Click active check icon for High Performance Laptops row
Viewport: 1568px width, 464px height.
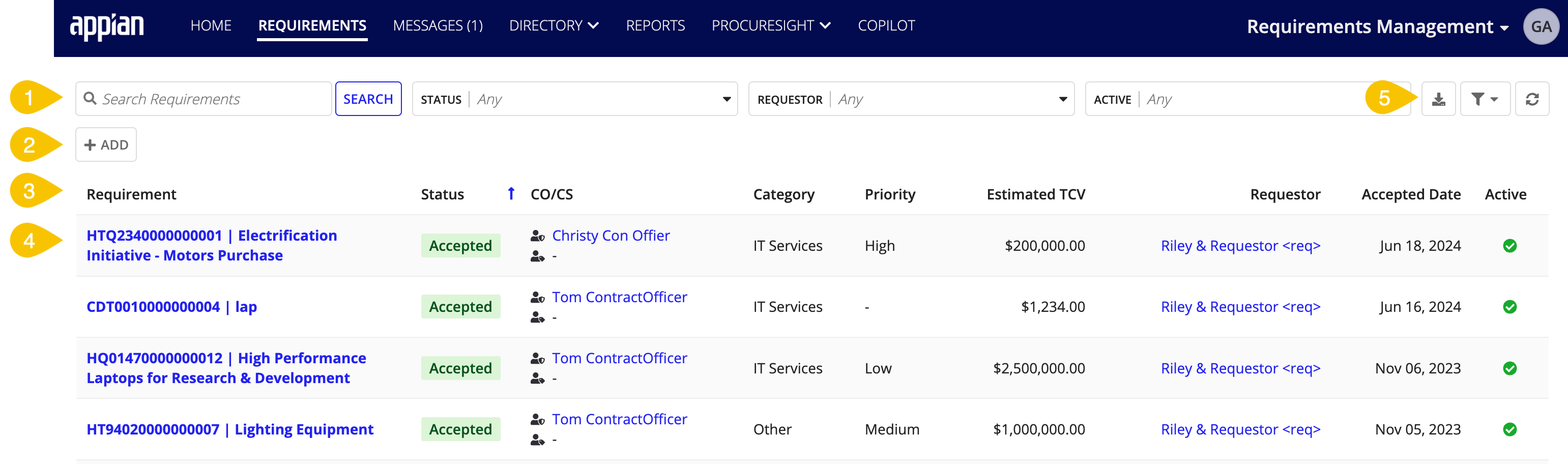tap(1509, 368)
